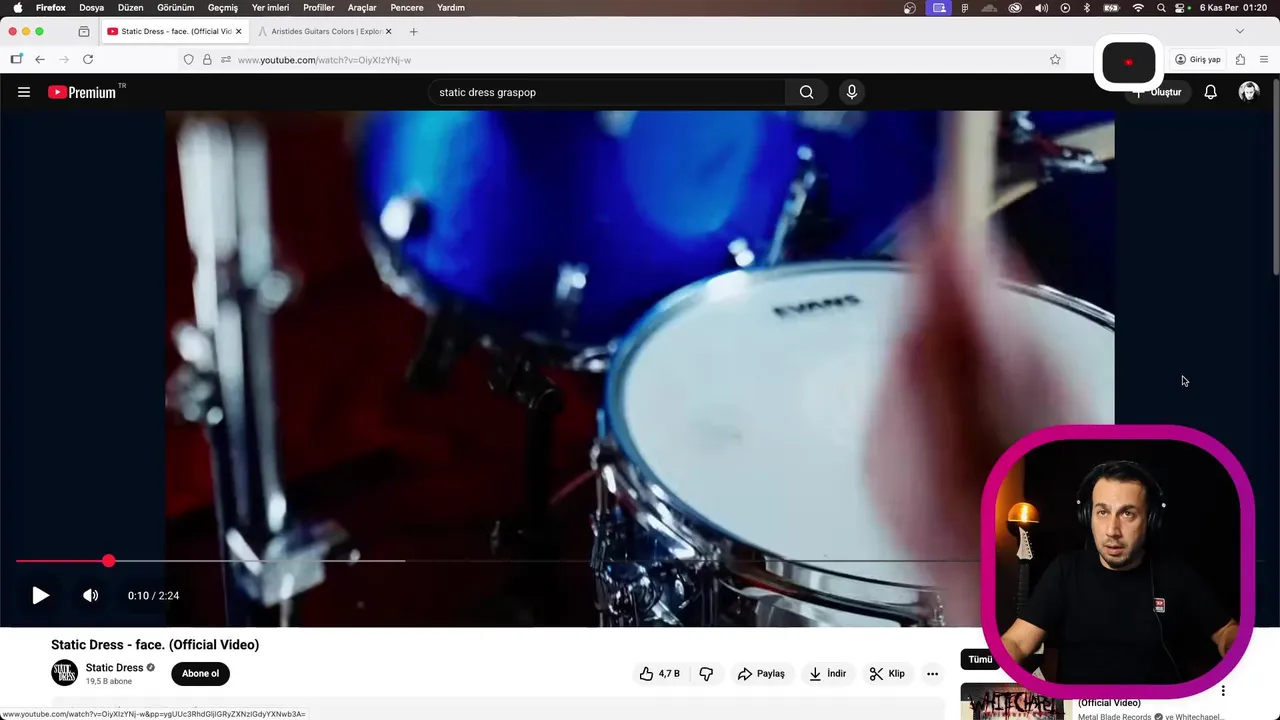Viewport: 1280px width, 720px height.
Task: Open more actions three-dot menu under video
Action: point(932,674)
